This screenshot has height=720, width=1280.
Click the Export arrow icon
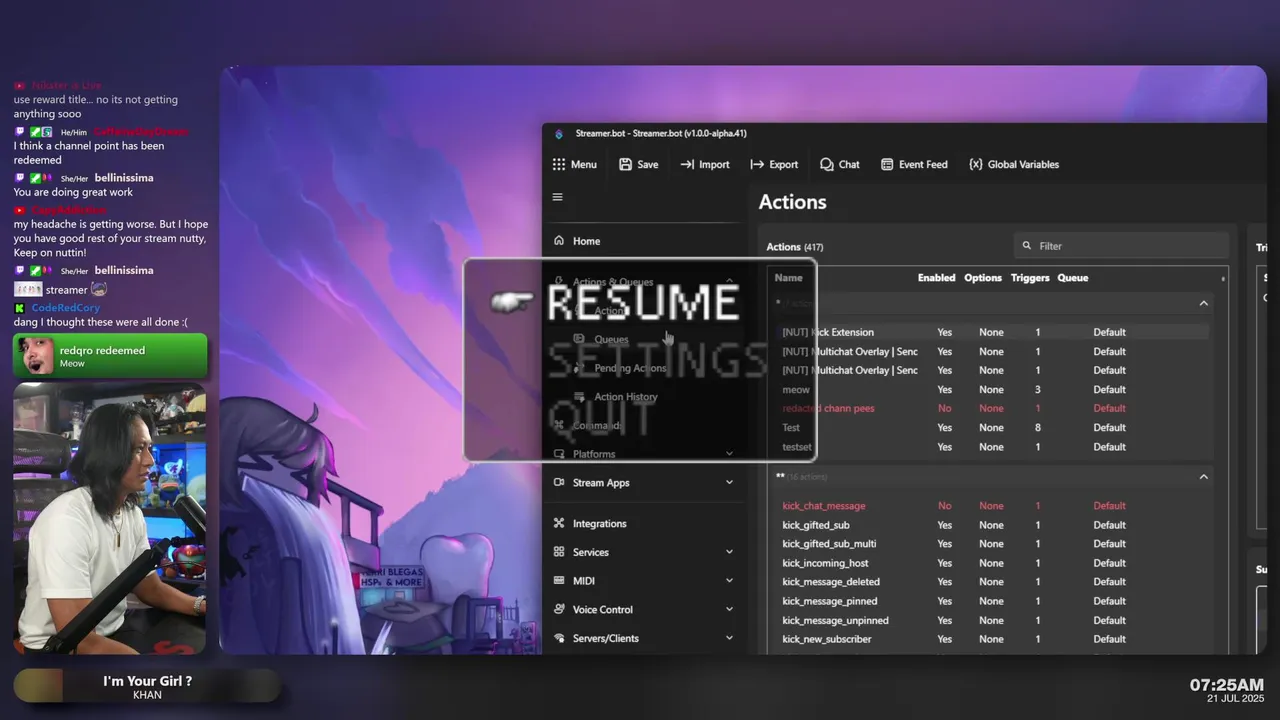point(757,164)
